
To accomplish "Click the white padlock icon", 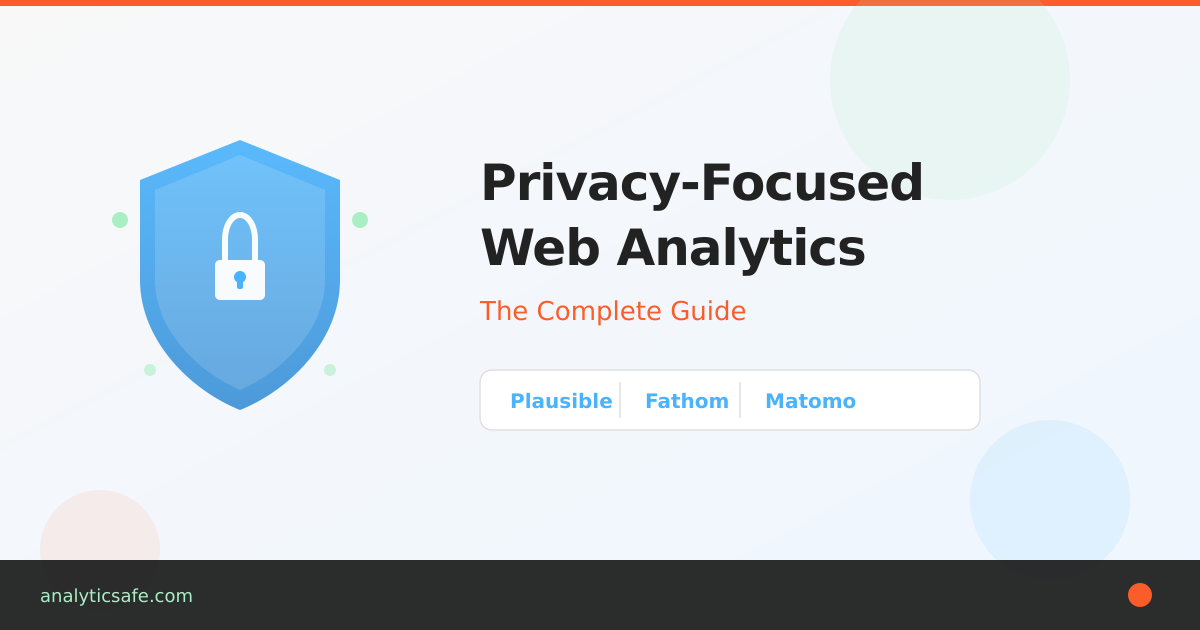I will click(x=240, y=258).
